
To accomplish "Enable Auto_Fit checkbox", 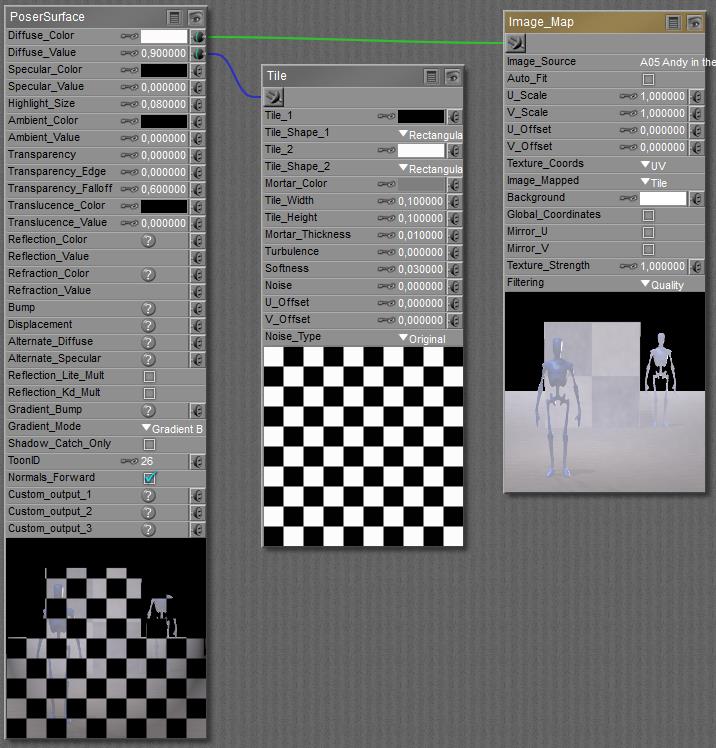I will coord(648,79).
